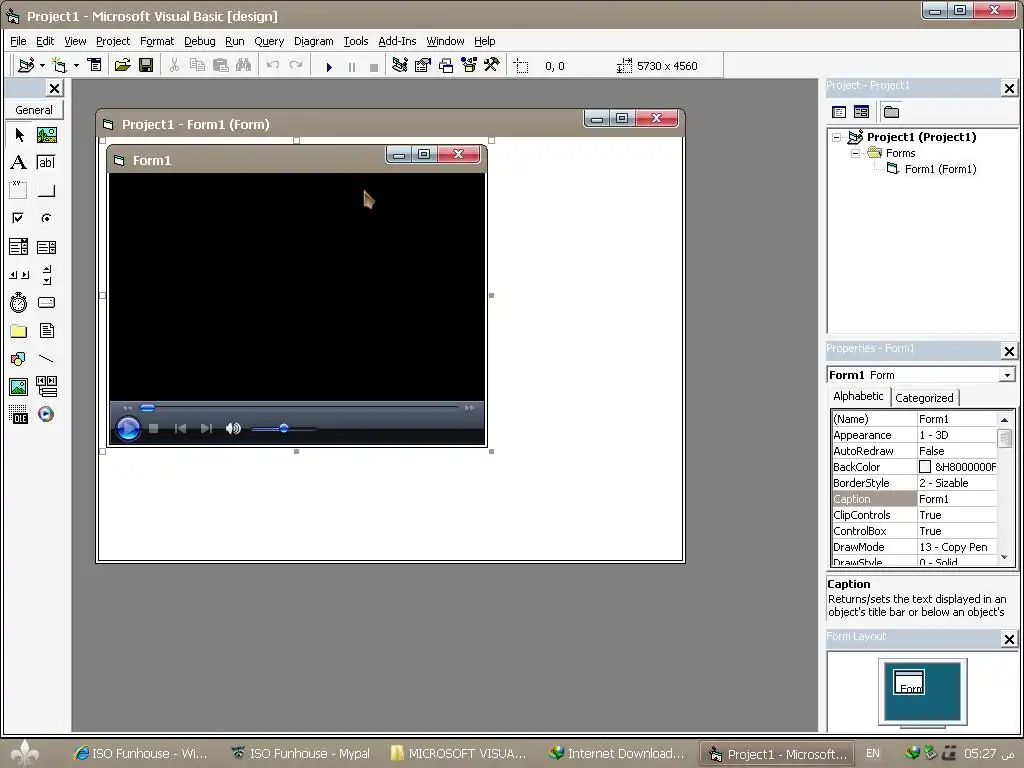Image resolution: width=1024 pixels, height=768 pixels.
Task: Select the OptionButton control in the toolbox
Action: [46, 218]
